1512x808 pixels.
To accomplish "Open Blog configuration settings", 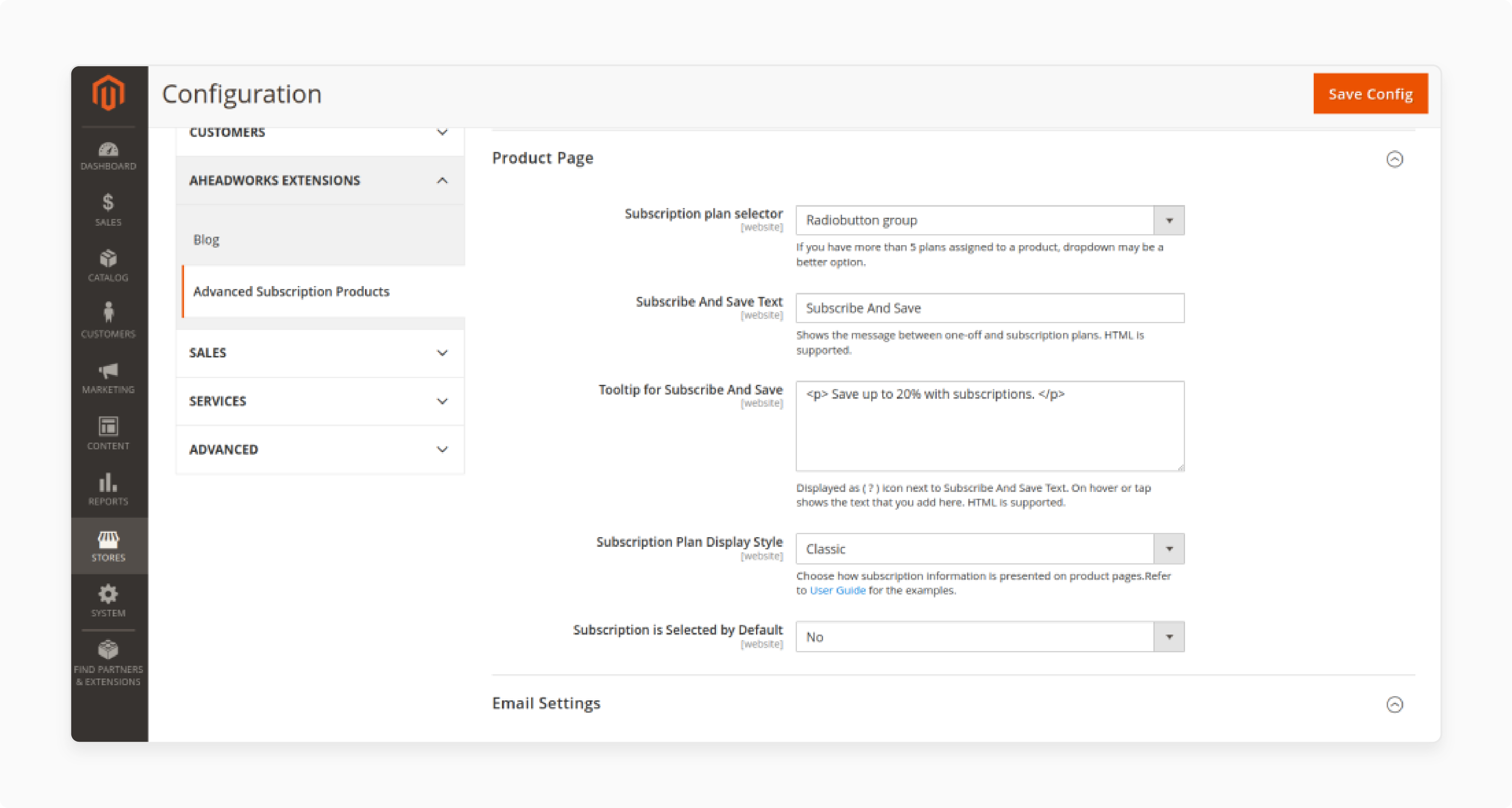I will click(207, 239).
